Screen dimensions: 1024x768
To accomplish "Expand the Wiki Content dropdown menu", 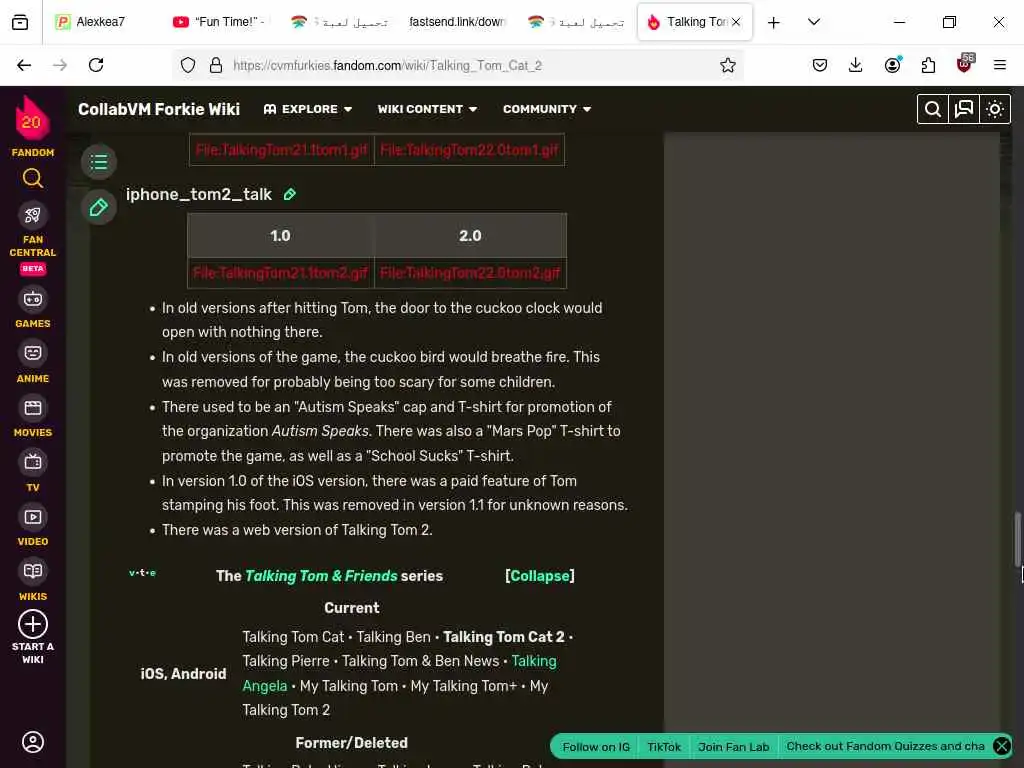I will 427,109.
